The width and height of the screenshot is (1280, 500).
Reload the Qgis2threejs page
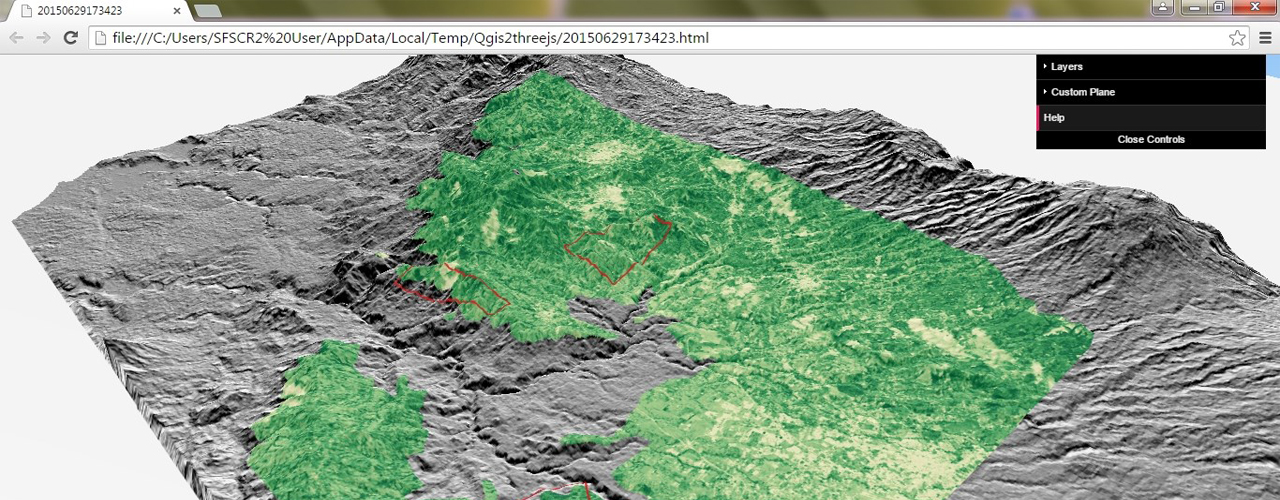coord(70,38)
